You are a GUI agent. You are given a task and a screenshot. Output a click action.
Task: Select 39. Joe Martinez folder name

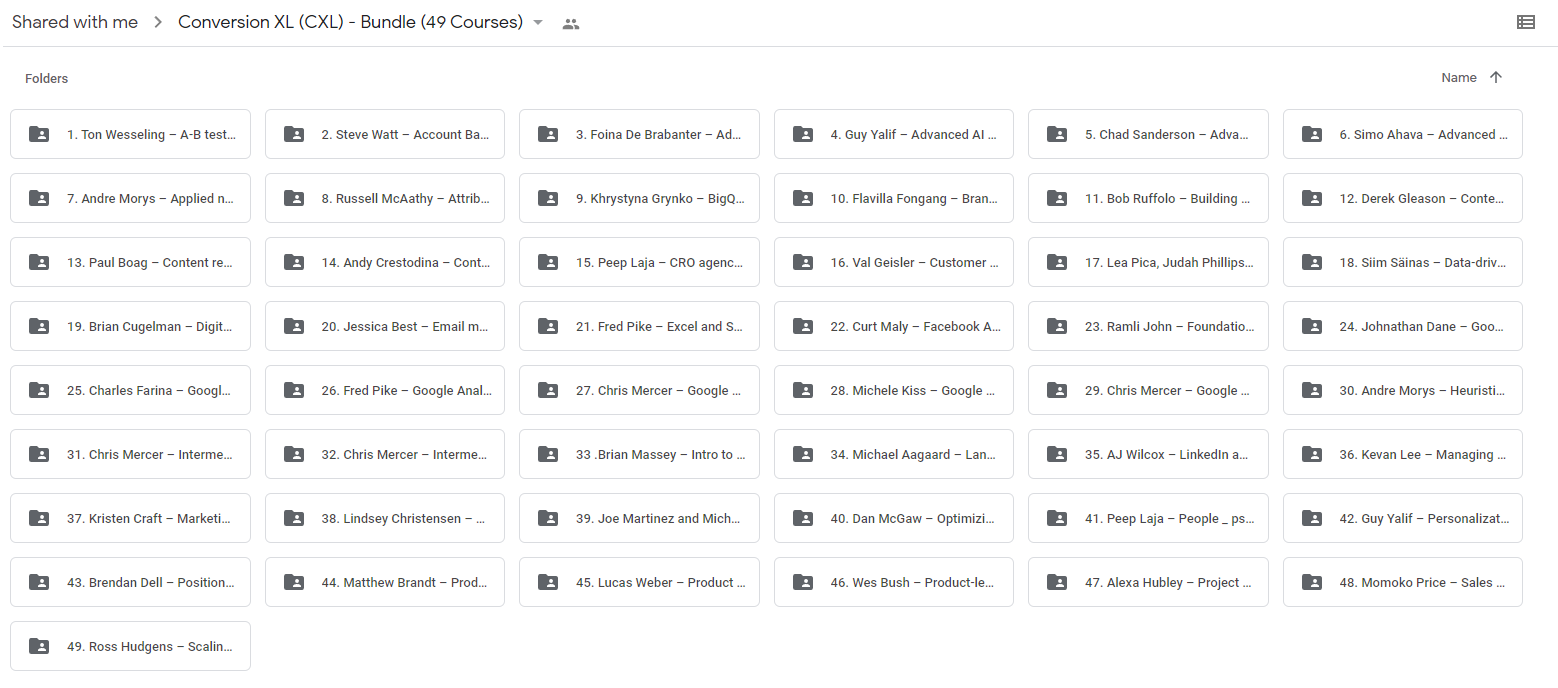[x=660, y=519]
